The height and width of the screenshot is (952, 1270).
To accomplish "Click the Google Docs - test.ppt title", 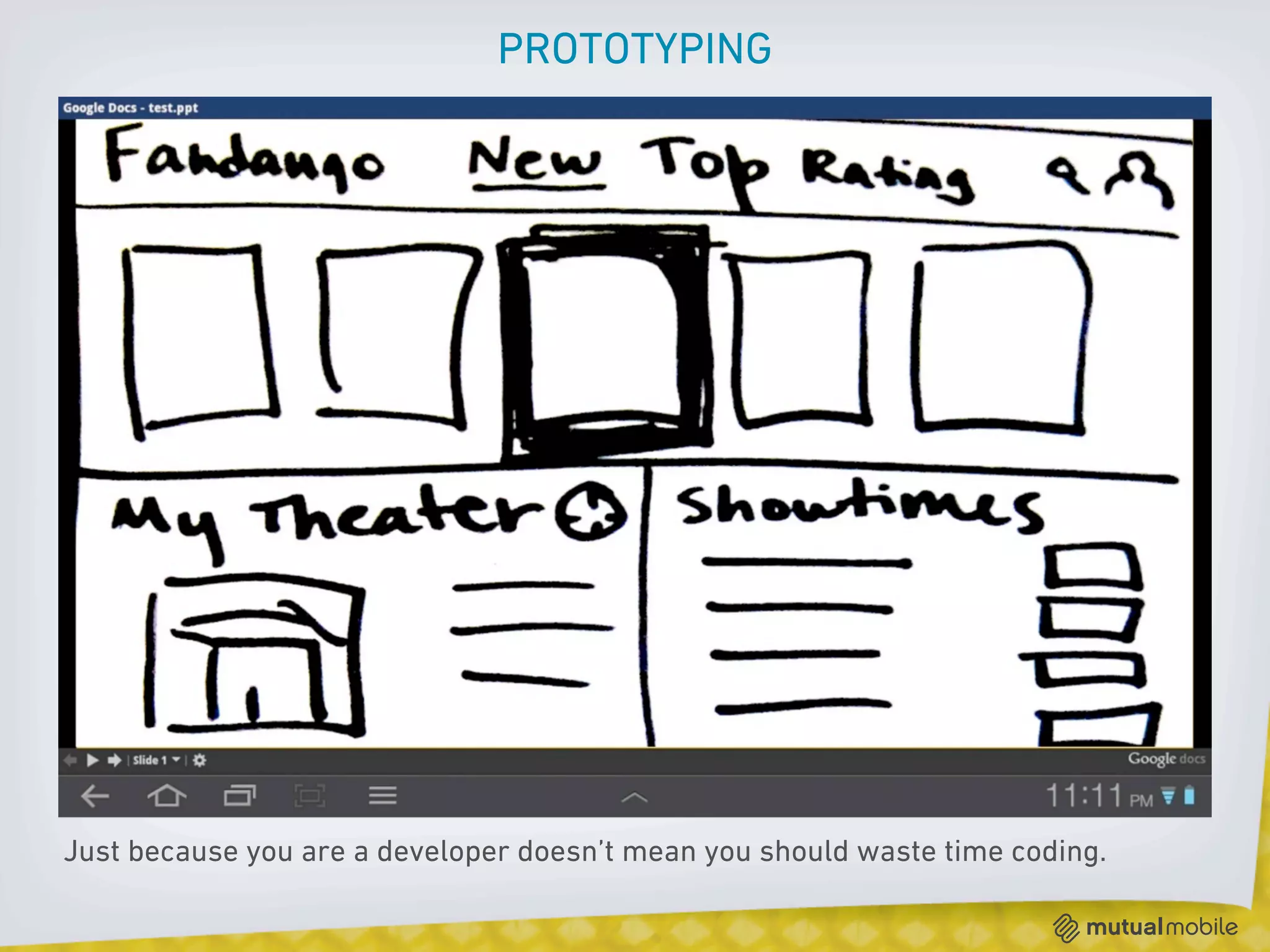I will [x=130, y=108].
